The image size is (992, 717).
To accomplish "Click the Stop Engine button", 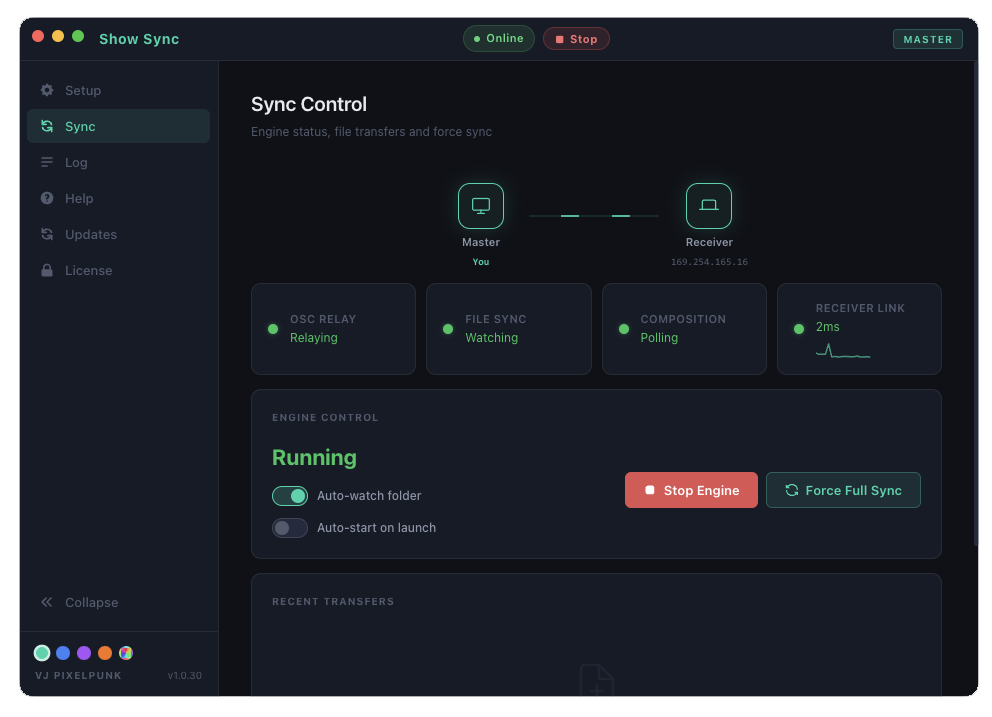I will (x=691, y=490).
